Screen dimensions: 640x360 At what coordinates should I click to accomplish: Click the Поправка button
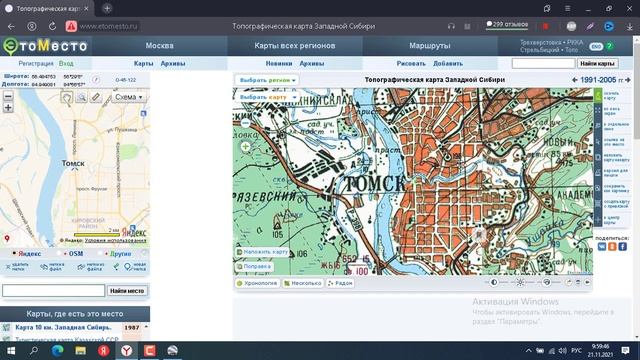click(254, 266)
